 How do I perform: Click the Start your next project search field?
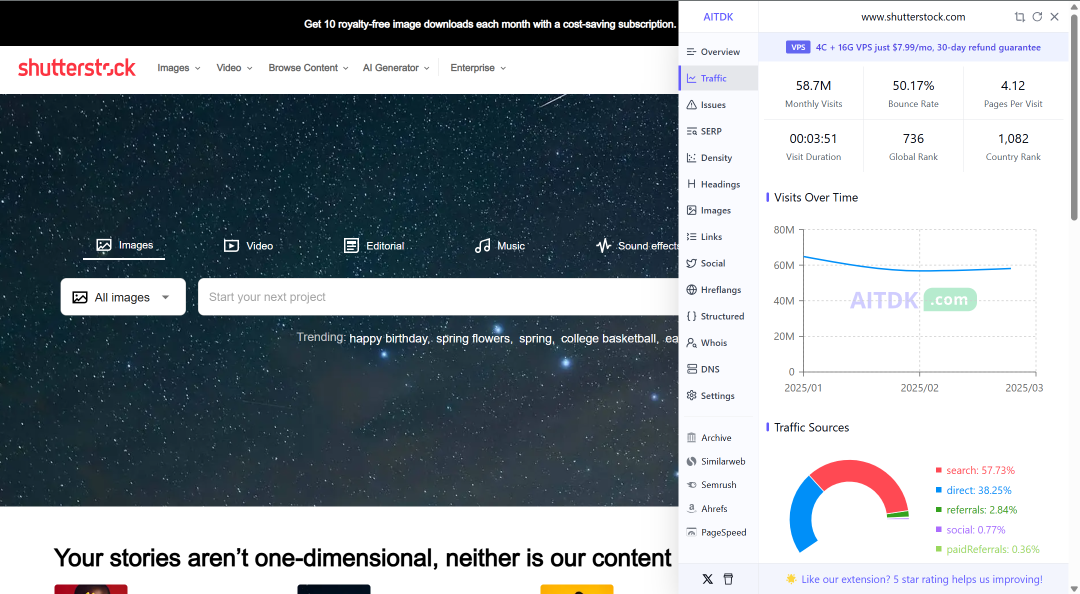[439, 297]
